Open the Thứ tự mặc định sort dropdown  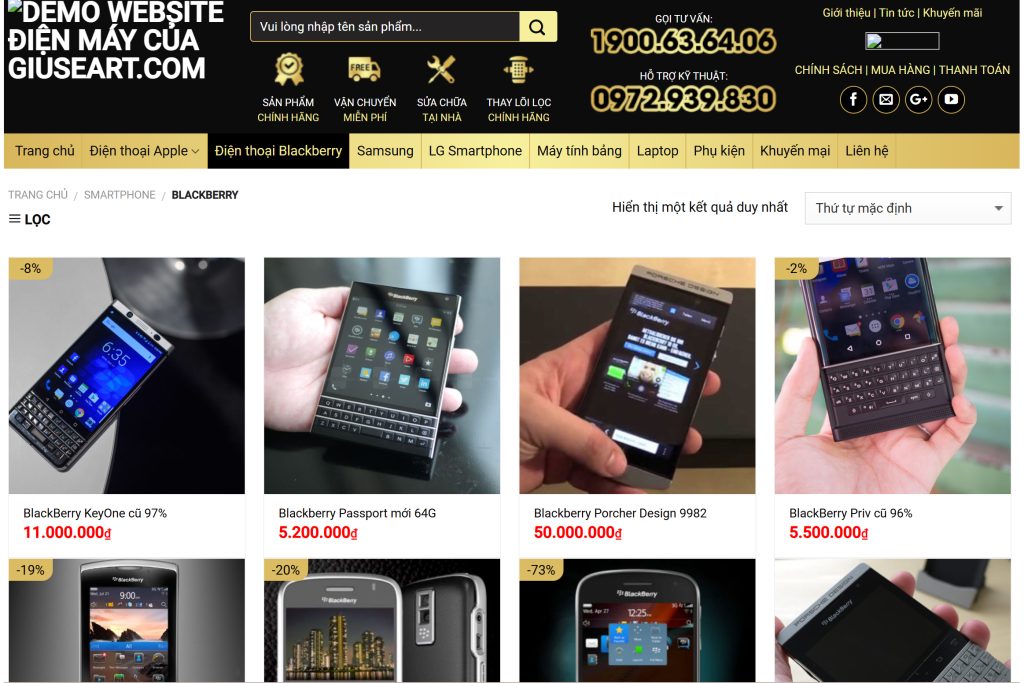(908, 208)
